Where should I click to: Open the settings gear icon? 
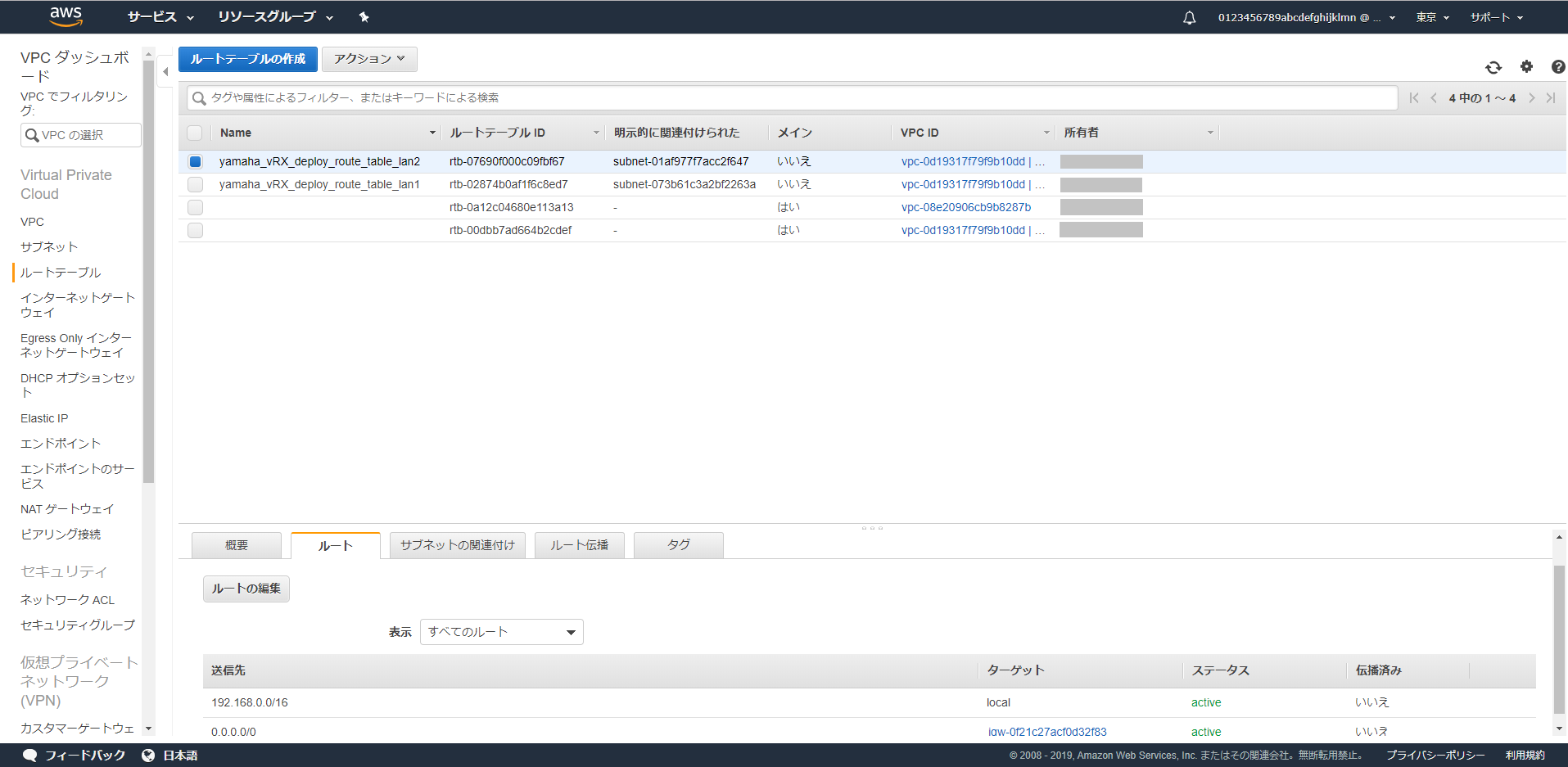(x=1526, y=67)
